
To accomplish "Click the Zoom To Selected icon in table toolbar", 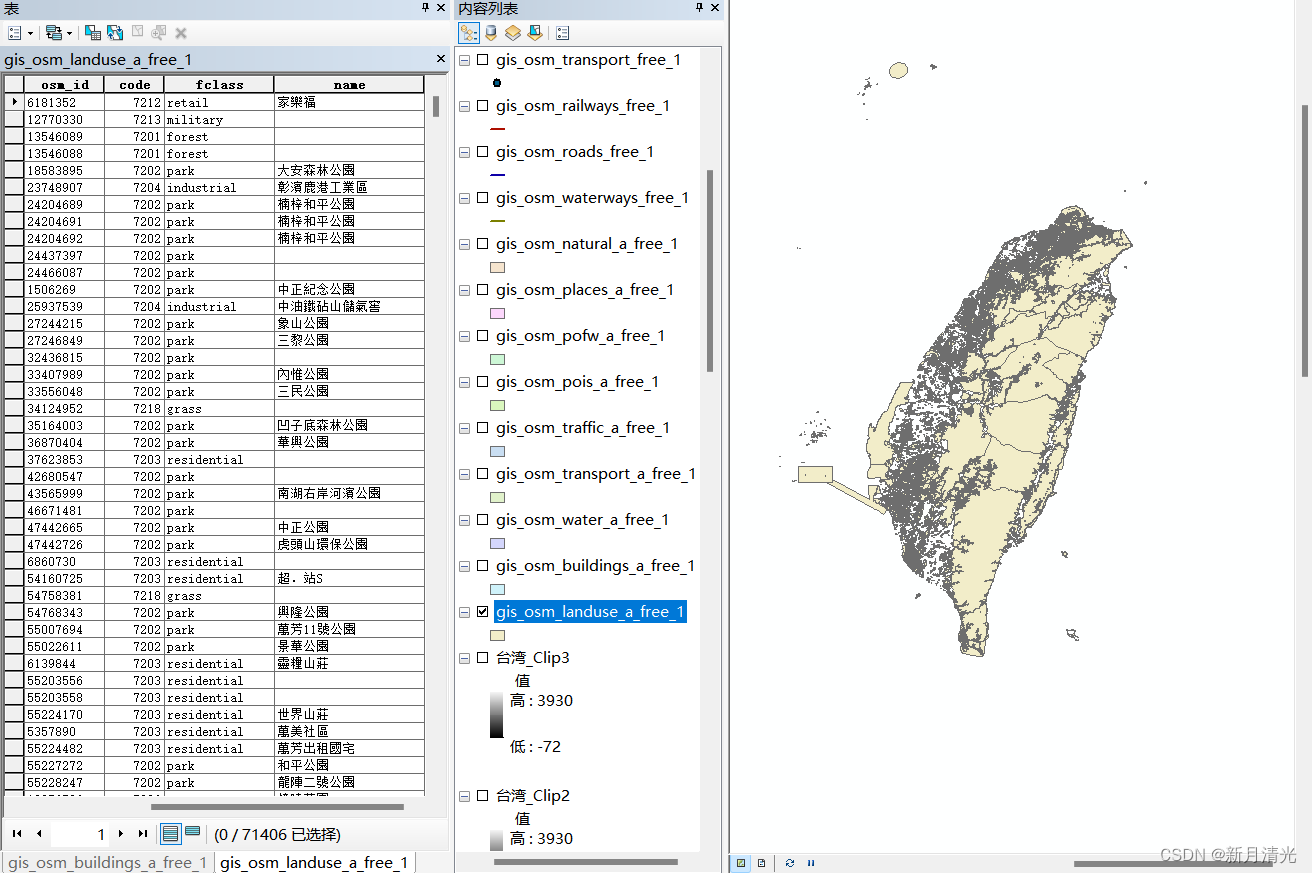I will point(159,33).
